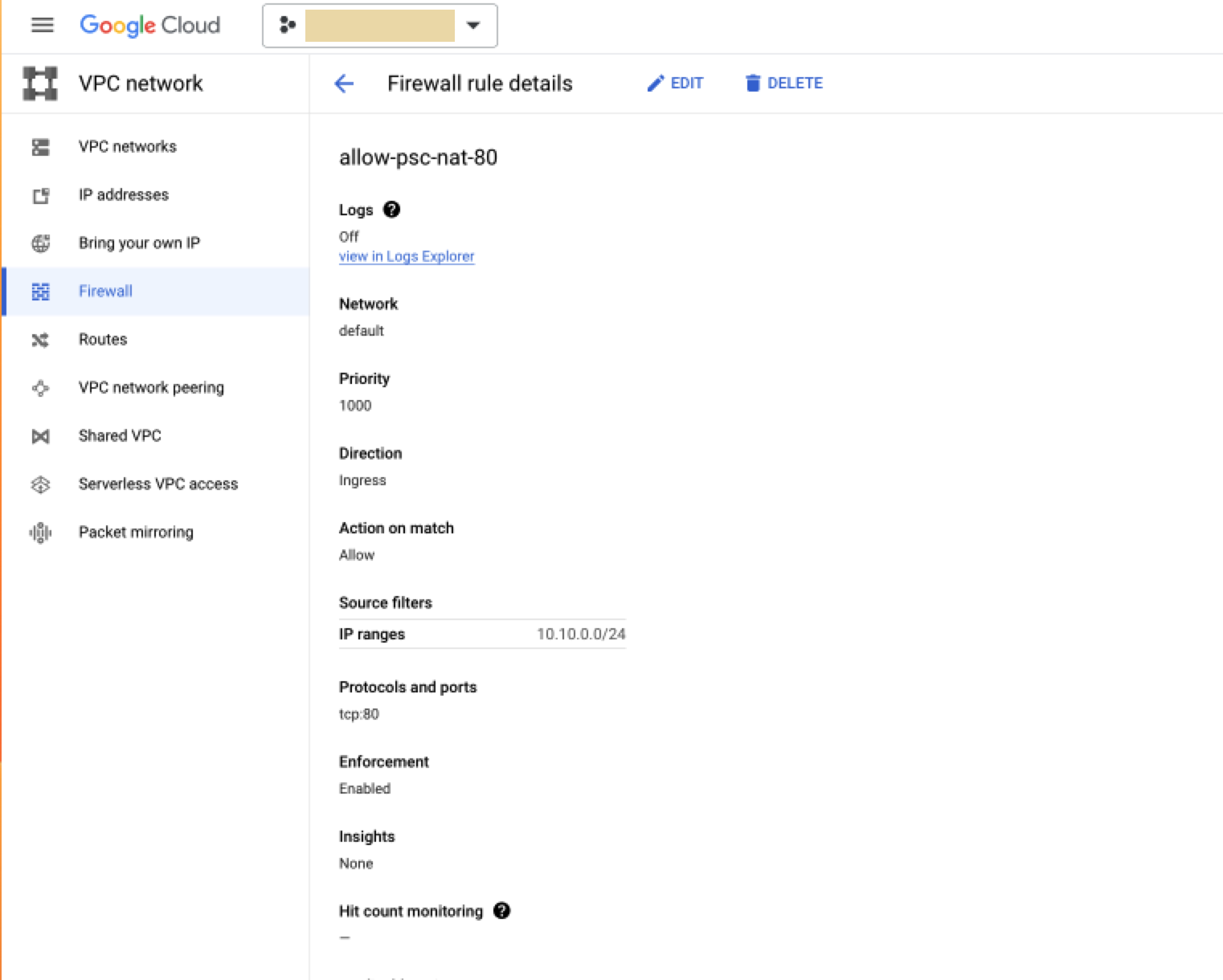Click the Packet mirroring icon

click(x=40, y=533)
